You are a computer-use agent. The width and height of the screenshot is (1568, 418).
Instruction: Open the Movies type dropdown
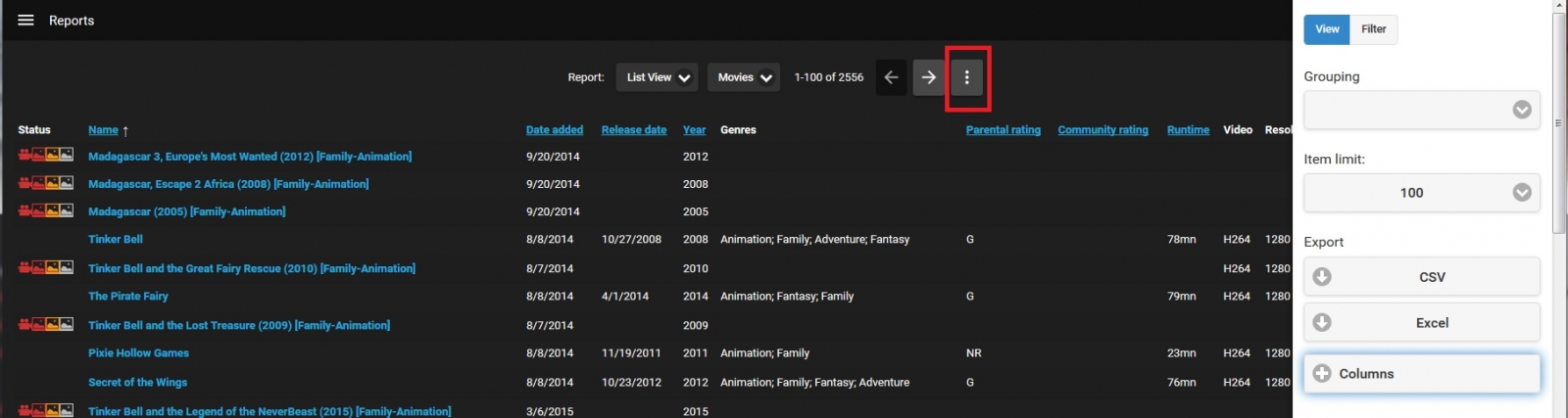[x=744, y=77]
